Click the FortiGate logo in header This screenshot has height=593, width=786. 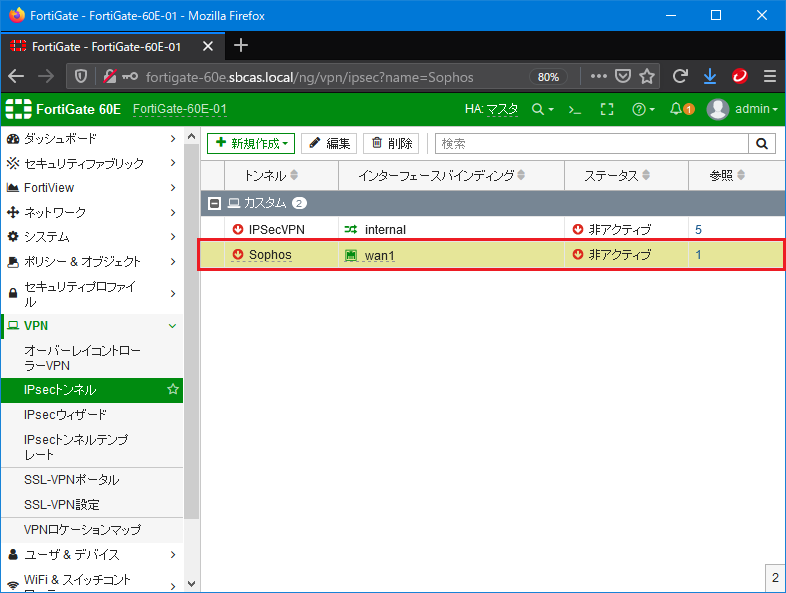[x=19, y=109]
